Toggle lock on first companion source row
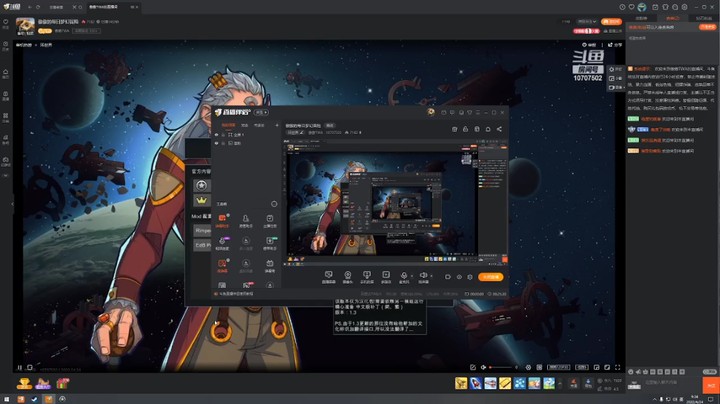The height and width of the screenshot is (404, 720). (x=223, y=135)
